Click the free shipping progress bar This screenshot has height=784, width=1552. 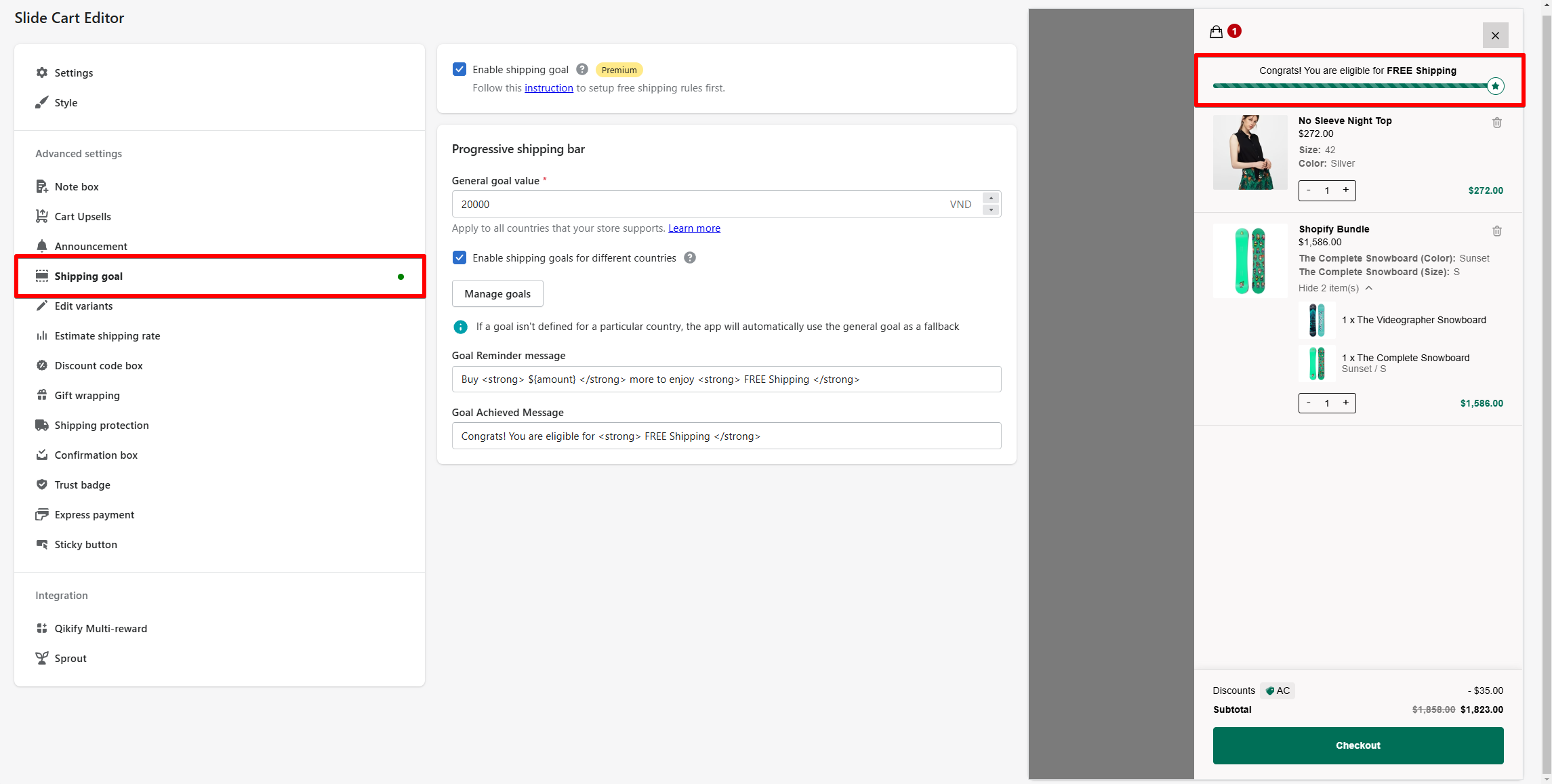1349,86
